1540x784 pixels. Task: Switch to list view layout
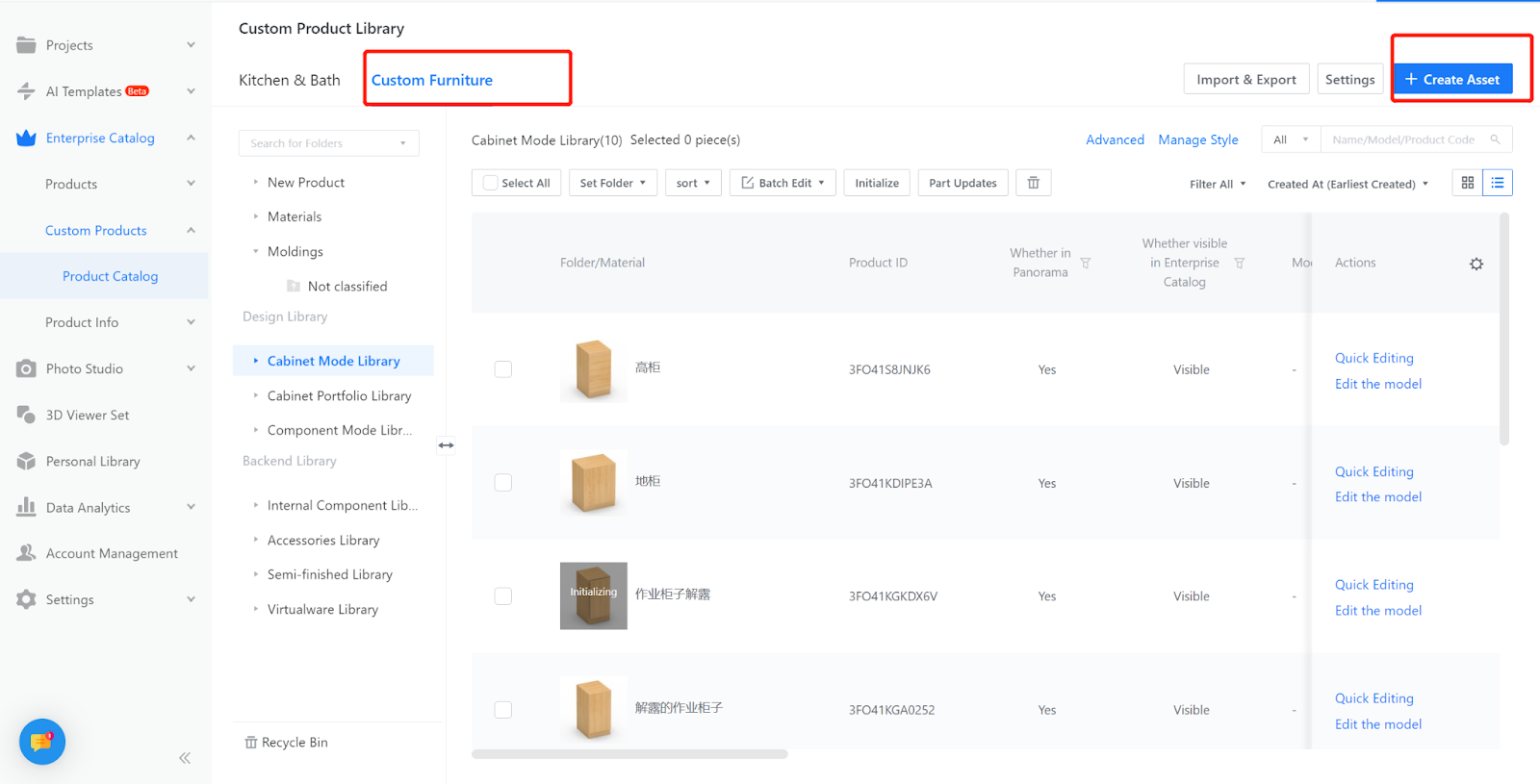pos(1498,183)
